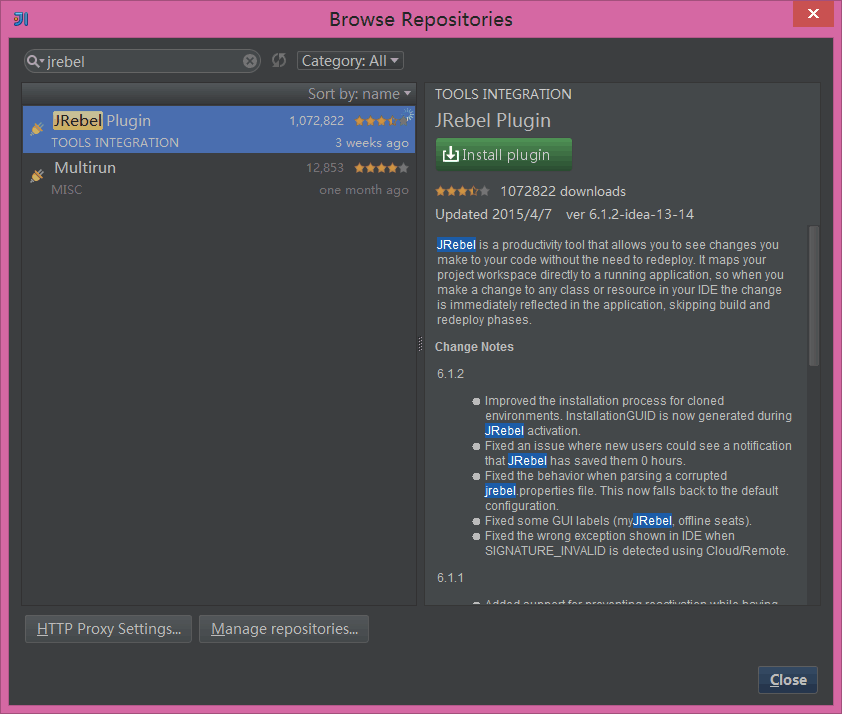842x714 pixels.
Task: Click the 'Browse Repositories' window title
Action: coord(421,19)
